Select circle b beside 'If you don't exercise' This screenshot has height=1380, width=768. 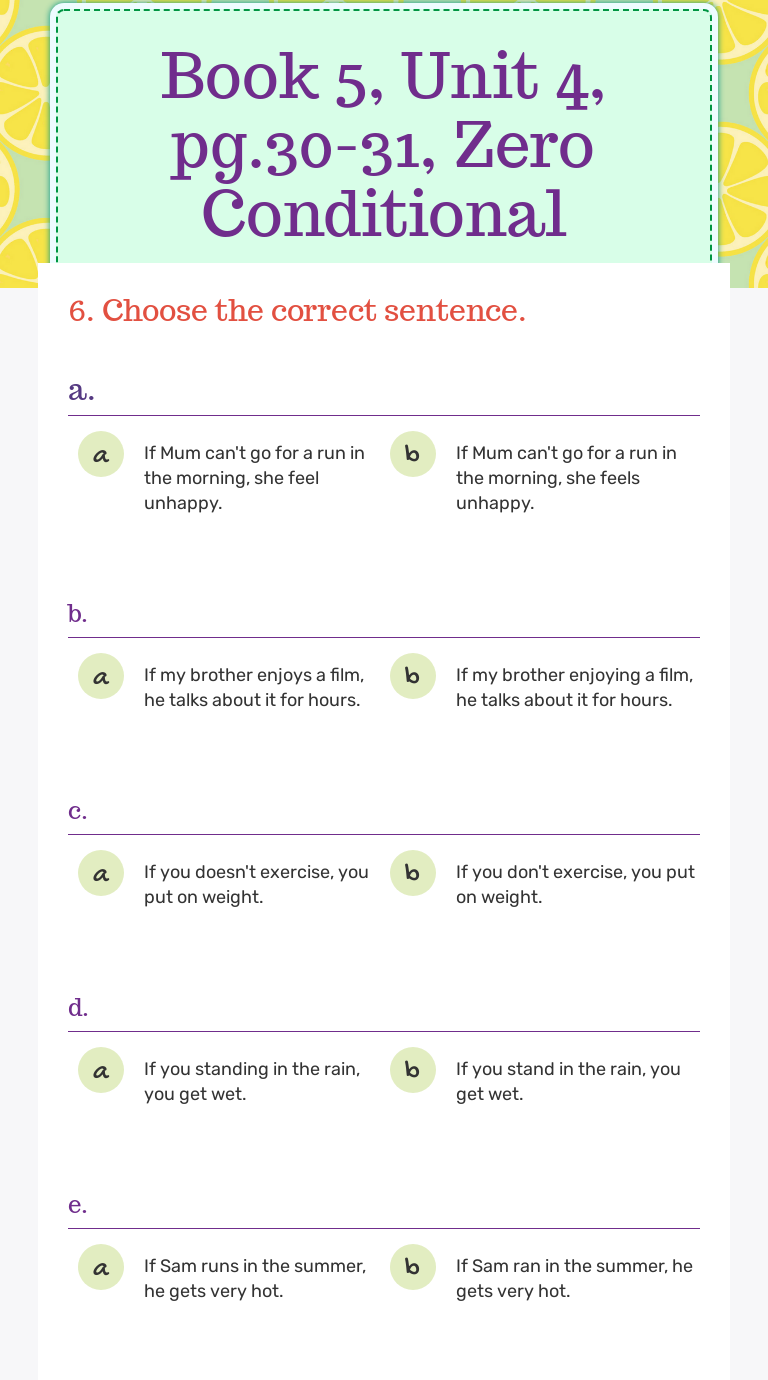point(413,873)
